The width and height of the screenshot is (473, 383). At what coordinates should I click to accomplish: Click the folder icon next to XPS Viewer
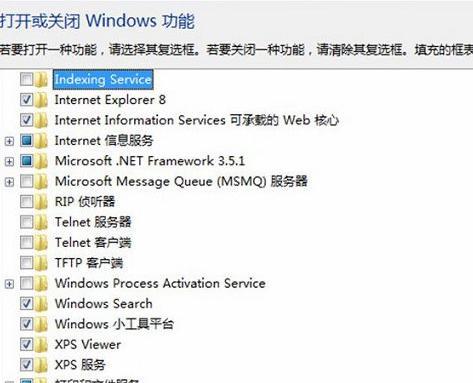pyautogui.click(x=41, y=344)
